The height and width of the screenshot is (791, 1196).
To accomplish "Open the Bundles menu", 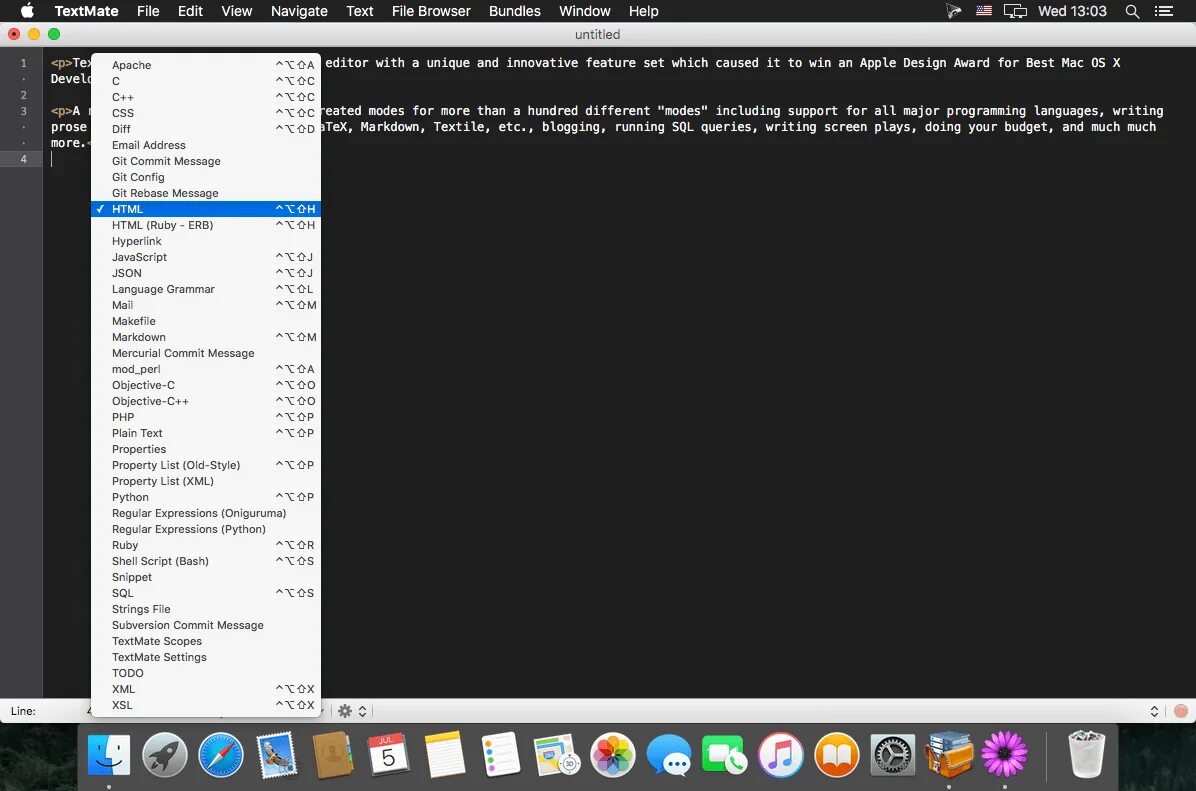I will [x=515, y=11].
